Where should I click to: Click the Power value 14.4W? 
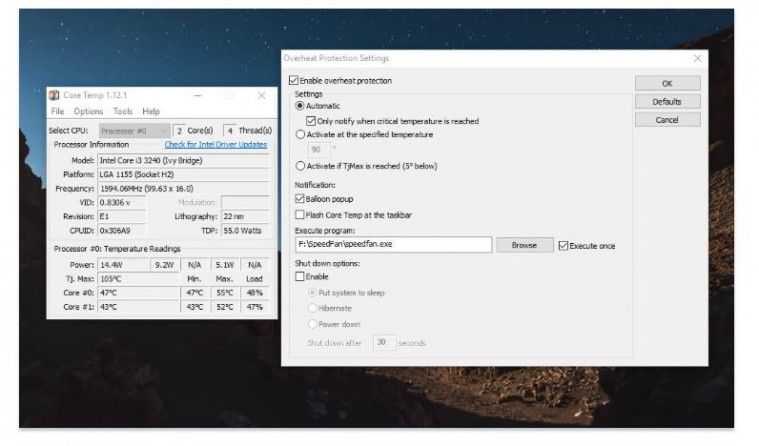pyautogui.click(x=123, y=265)
